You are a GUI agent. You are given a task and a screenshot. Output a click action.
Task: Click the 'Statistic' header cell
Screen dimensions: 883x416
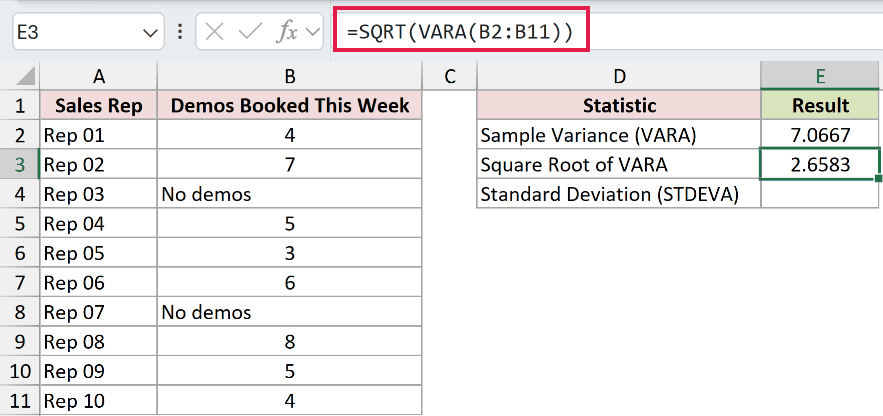tap(619, 105)
